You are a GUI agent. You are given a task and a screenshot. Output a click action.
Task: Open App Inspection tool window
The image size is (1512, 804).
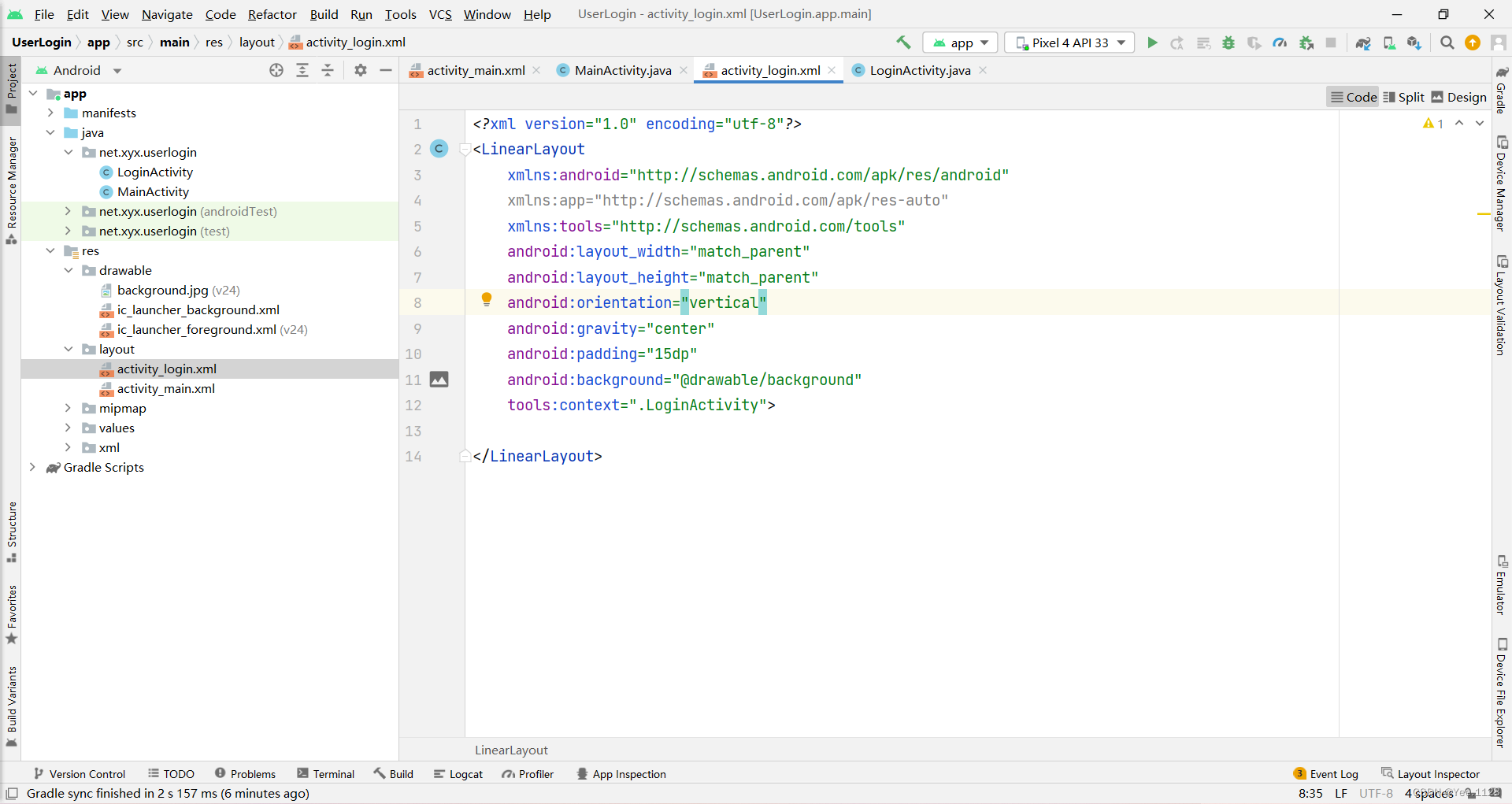click(x=621, y=774)
